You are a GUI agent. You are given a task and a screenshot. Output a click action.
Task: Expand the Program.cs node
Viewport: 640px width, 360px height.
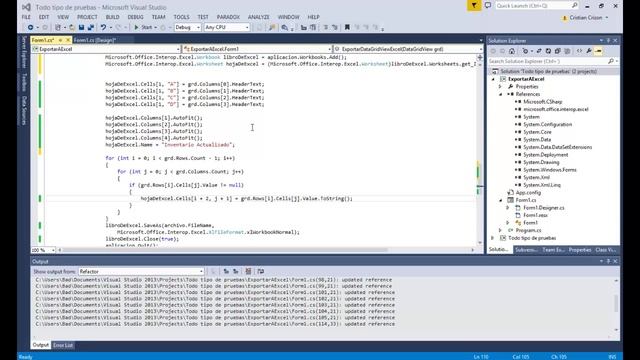pos(500,231)
